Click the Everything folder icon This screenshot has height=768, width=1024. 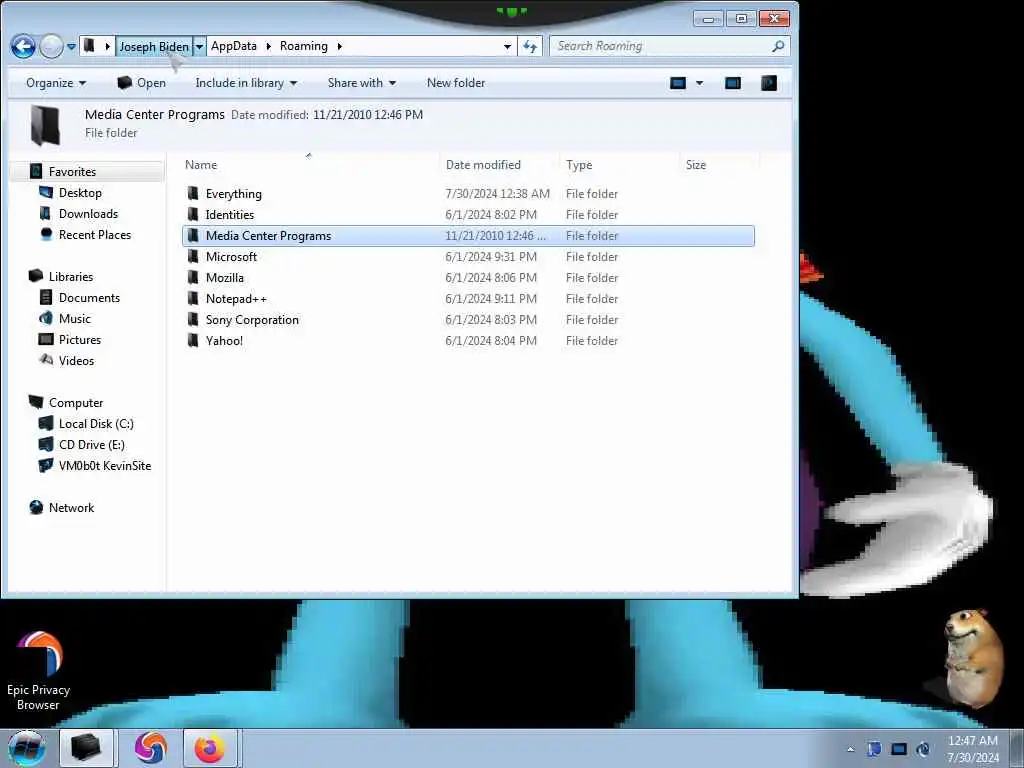tap(193, 193)
